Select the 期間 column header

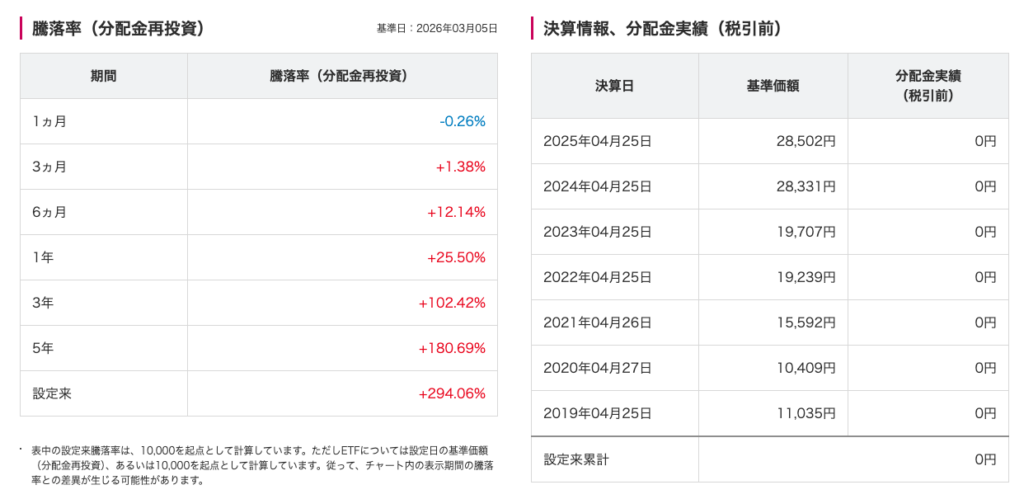(103, 76)
